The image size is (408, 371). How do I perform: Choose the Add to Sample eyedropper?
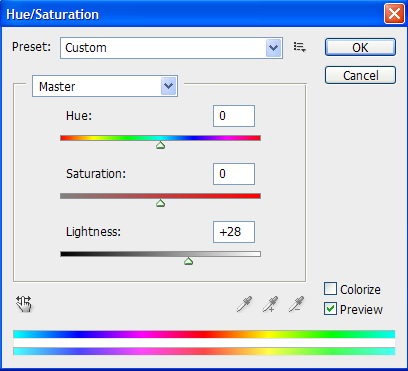click(270, 304)
